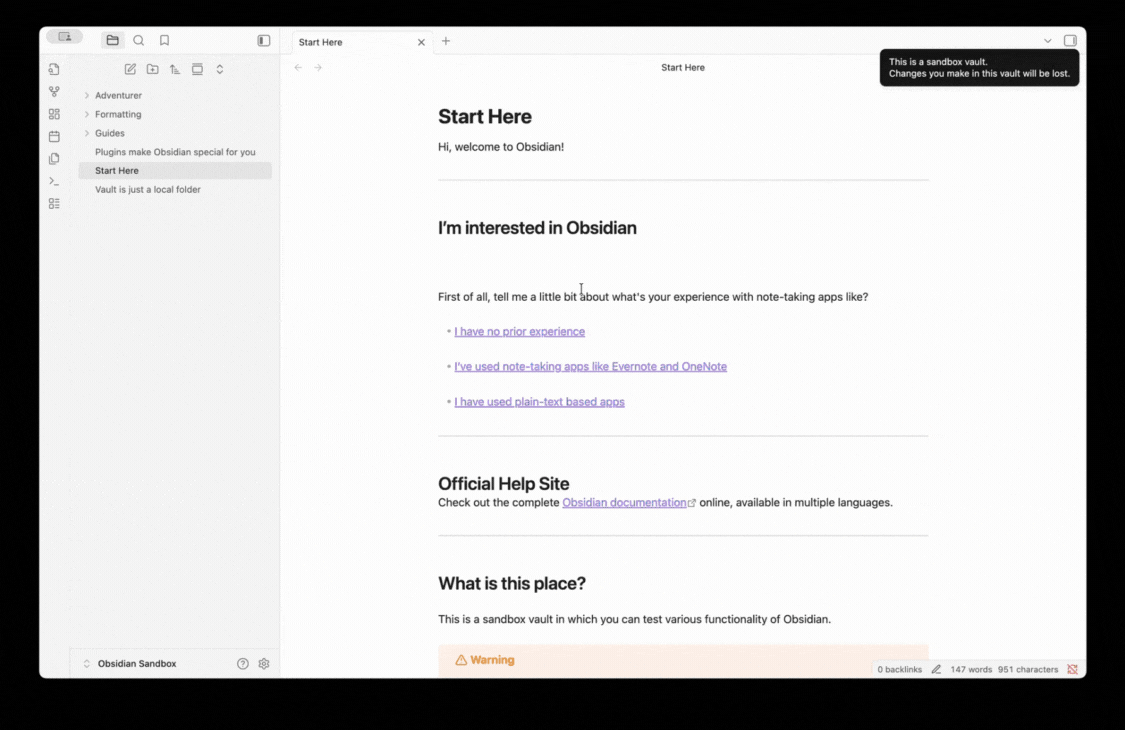This screenshot has width=1125, height=730.
Task: Click the '951 characters' status bar count
Action: [x=1028, y=670]
